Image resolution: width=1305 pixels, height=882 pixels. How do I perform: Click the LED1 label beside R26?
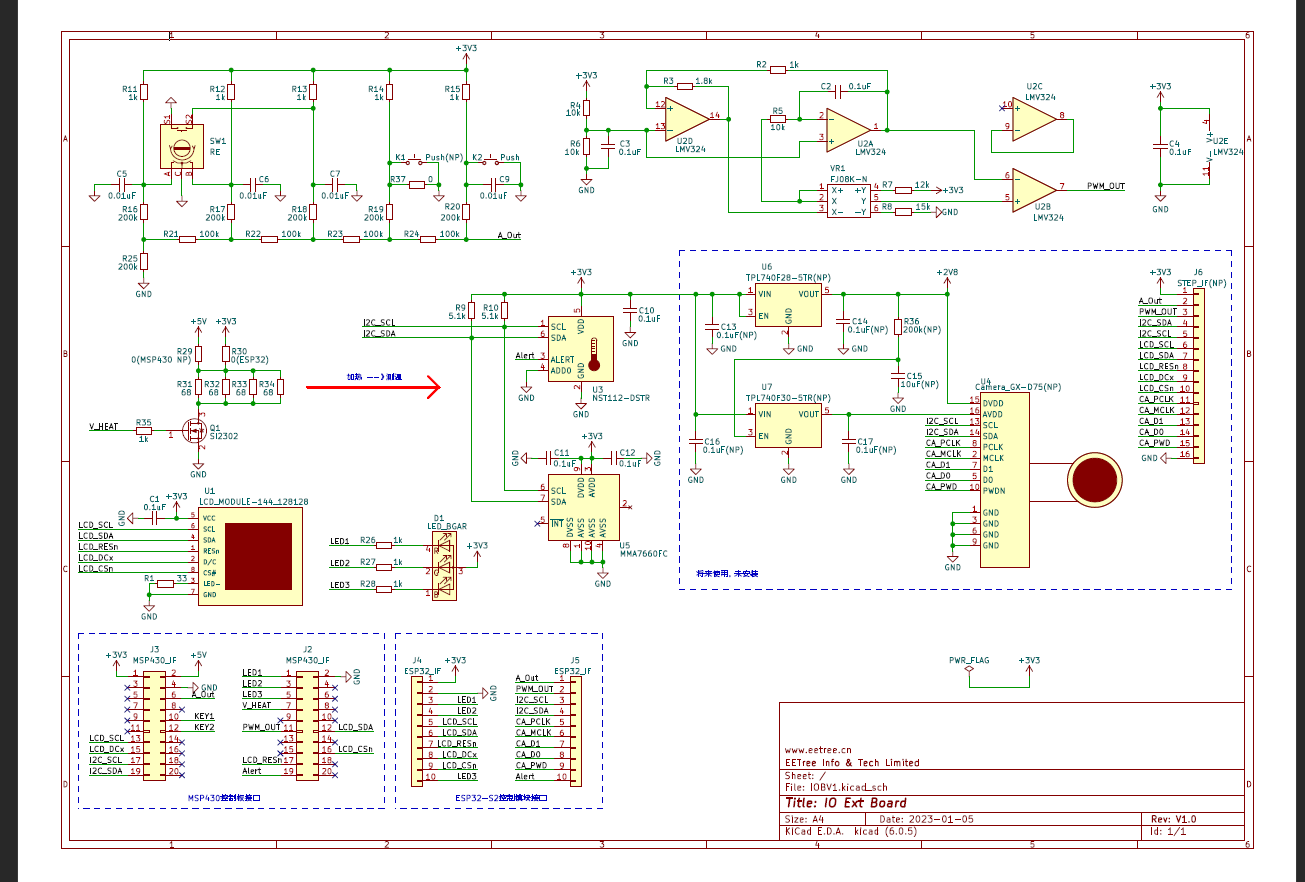point(340,541)
